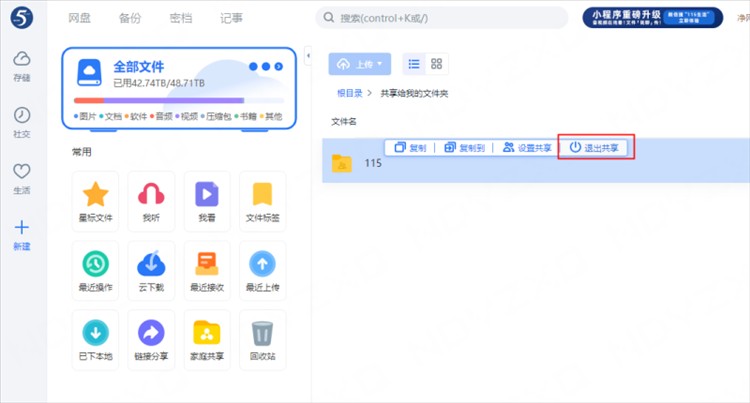Click the search magnifier icon

[x=329, y=18]
